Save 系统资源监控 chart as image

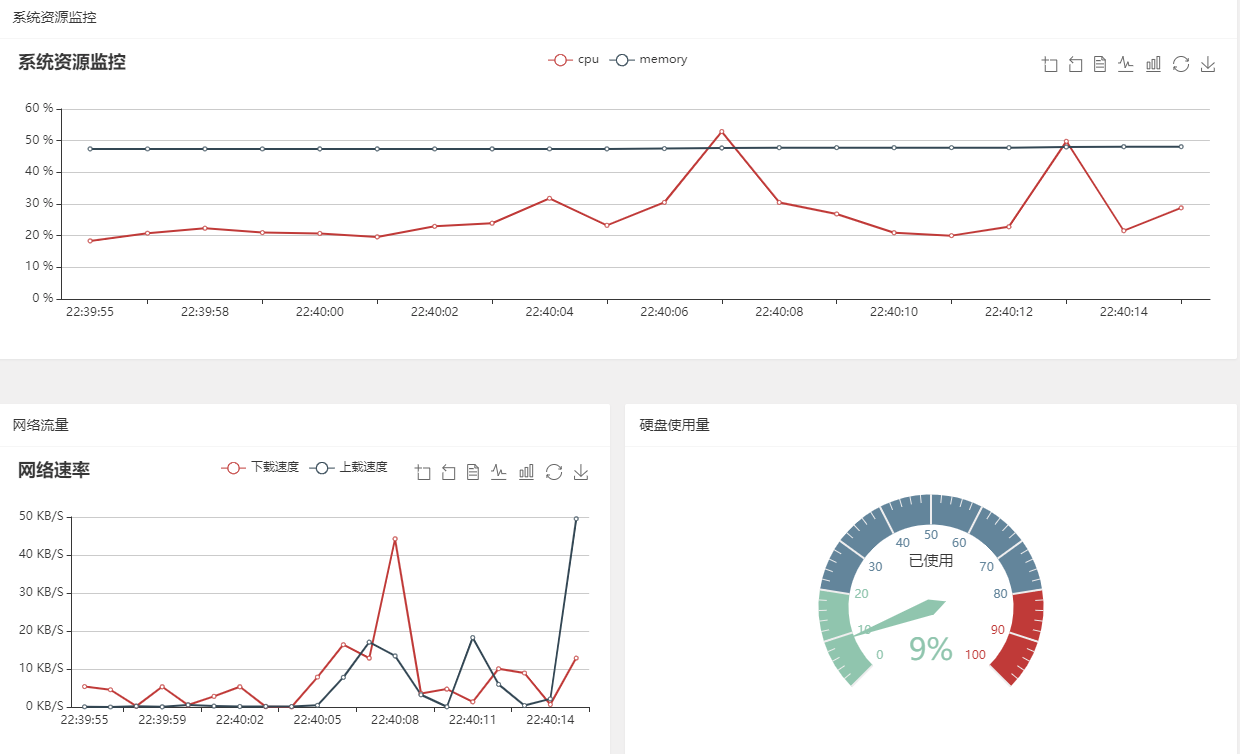coord(1207,64)
